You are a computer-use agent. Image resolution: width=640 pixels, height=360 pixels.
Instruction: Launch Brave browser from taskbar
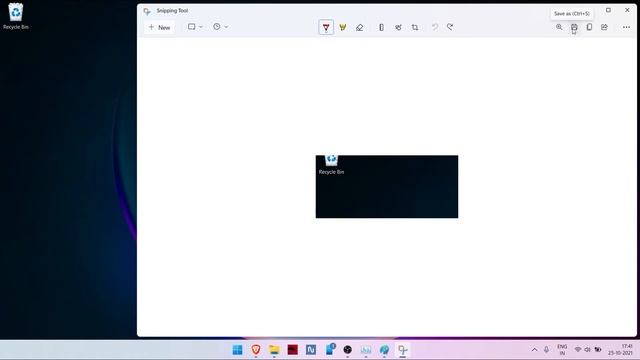pos(256,350)
